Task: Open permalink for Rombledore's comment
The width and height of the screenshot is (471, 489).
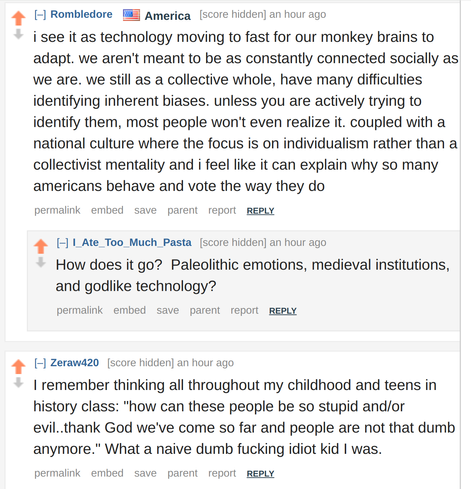Action: [x=57, y=210]
